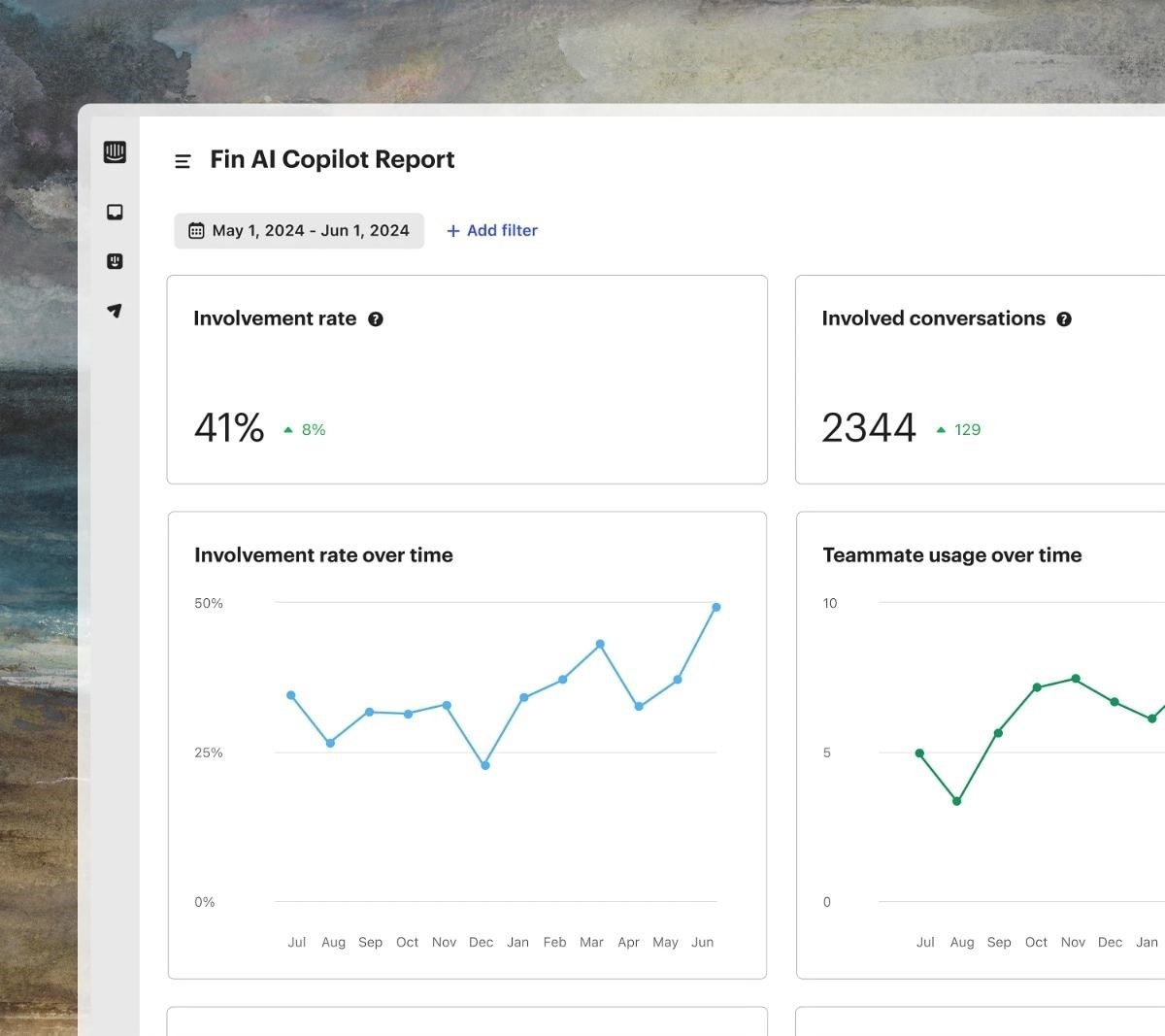1165x1036 pixels.
Task: Click the Involved conversations card title
Action: click(933, 318)
